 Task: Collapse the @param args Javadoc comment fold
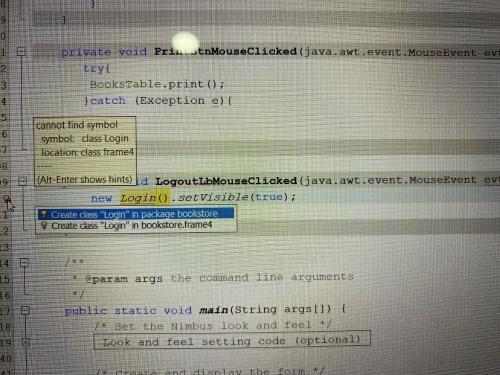point(24,263)
